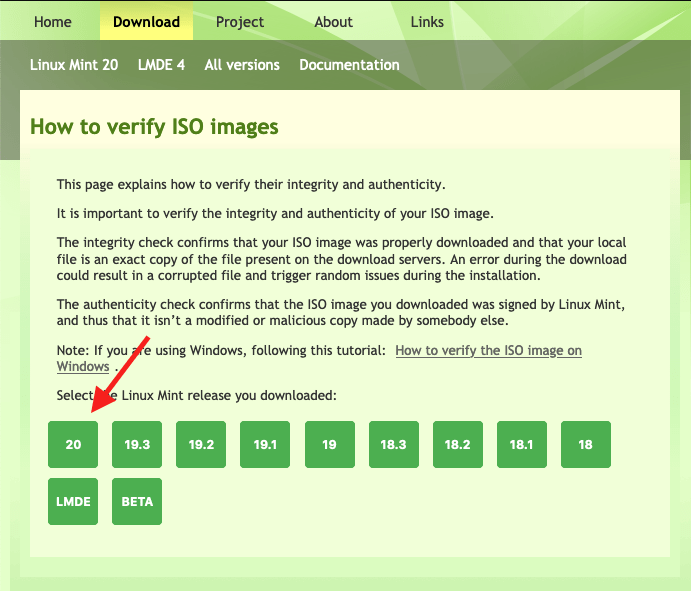The image size is (691, 591).
Task: Click the paragraph beginning "The integrity check"
Action: tap(342, 259)
